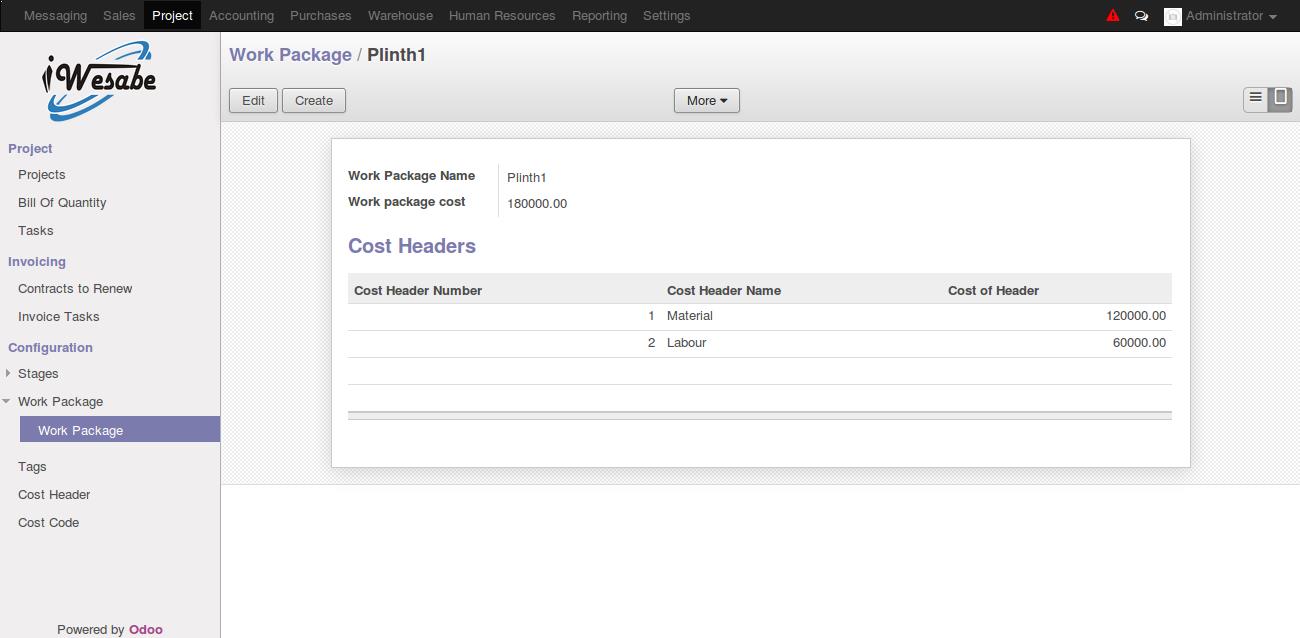Click the red warning triangle icon
Viewport: 1300px width, 638px height.
pos(1113,16)
